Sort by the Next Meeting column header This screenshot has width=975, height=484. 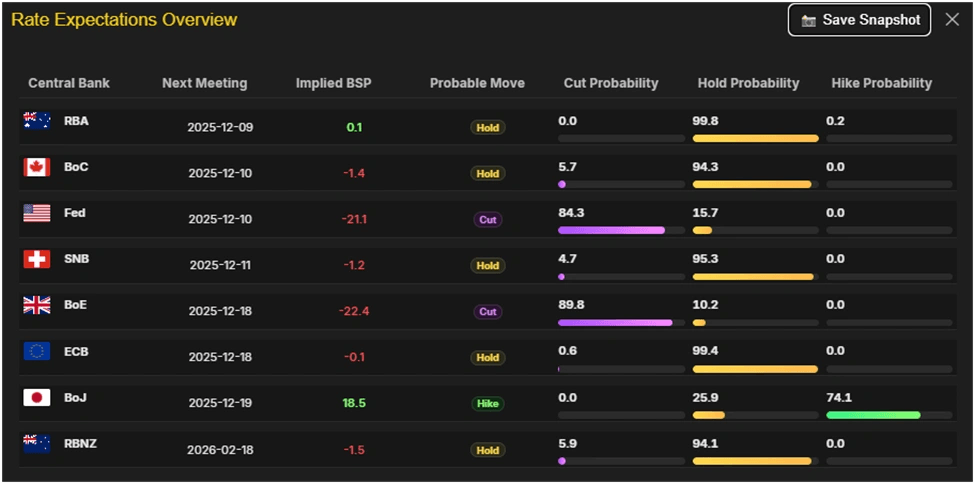pyautogui.click(x=204, y=83)
